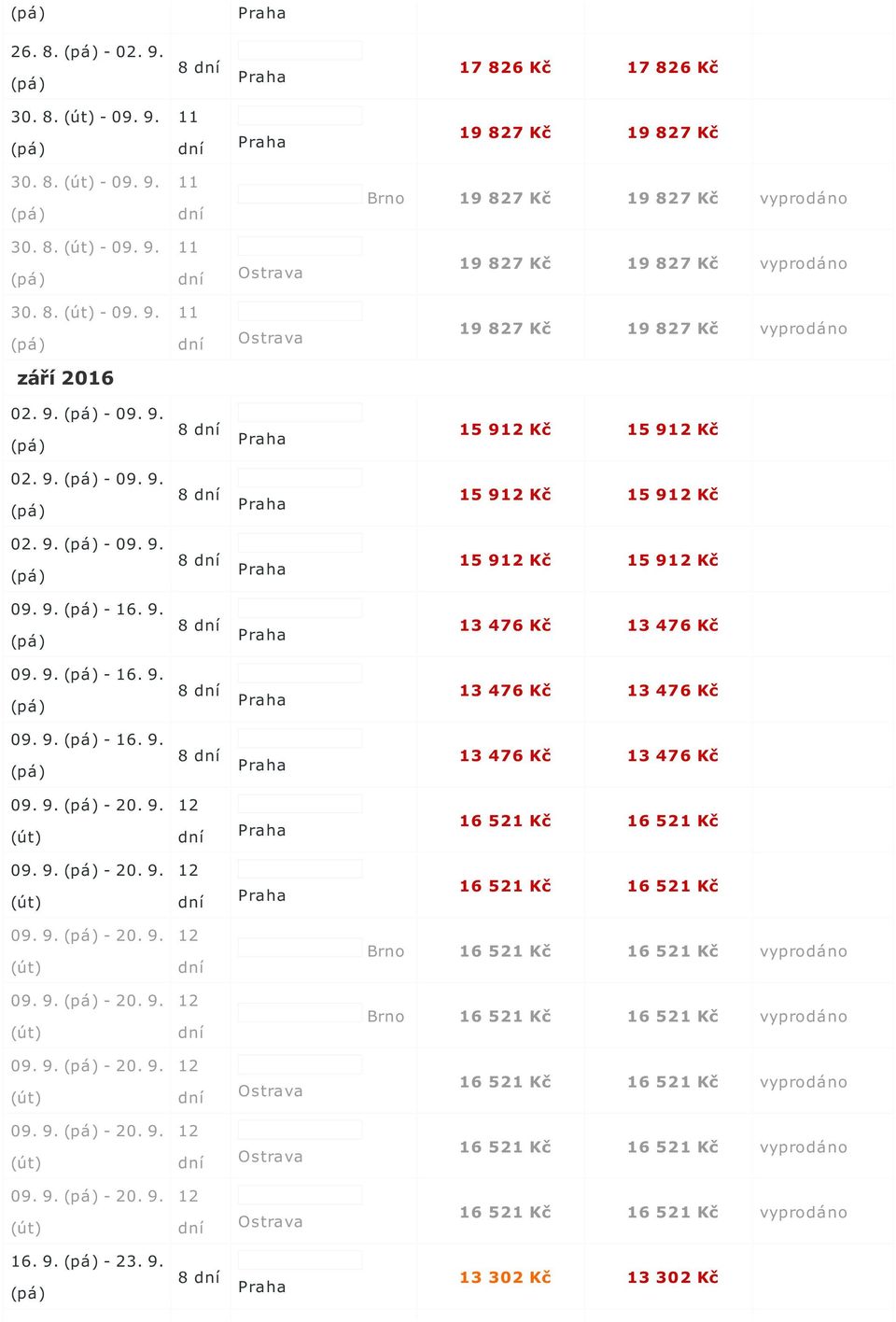Screen dimensions: 896x1322
Task: Choose Praha in the 26. 8. row
Action: pos(262,77)
